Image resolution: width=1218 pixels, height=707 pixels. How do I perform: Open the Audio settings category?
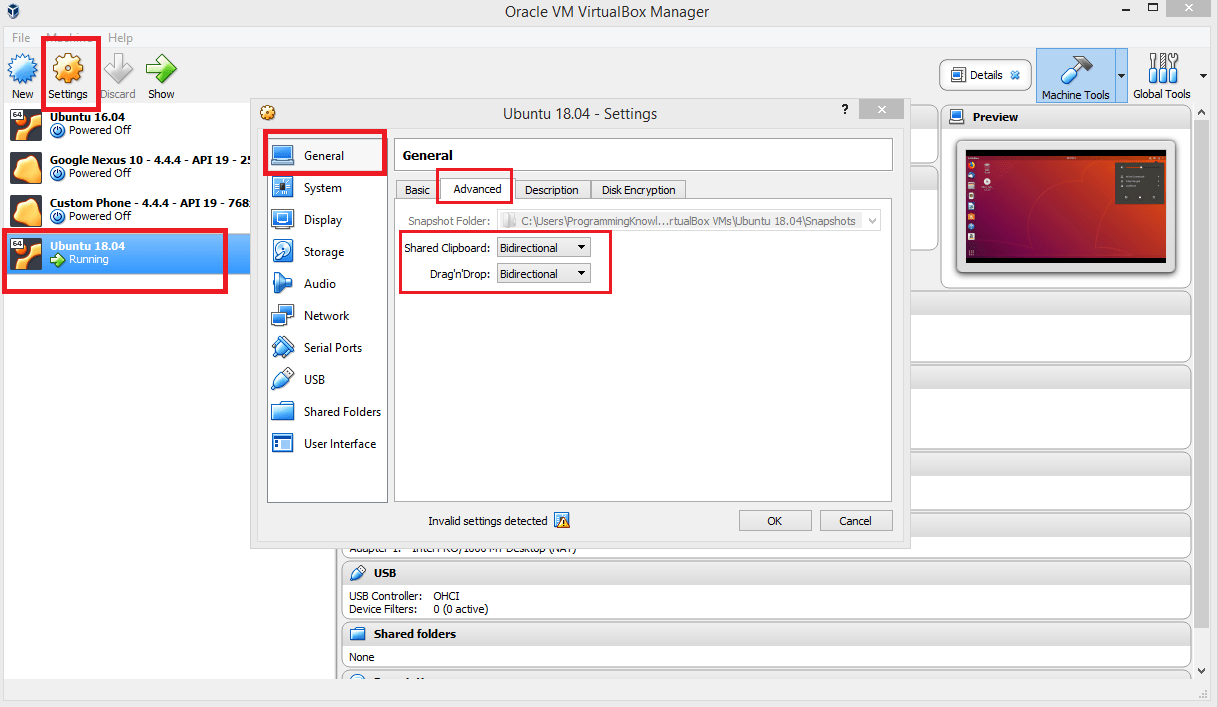click(x=326, y=284)
